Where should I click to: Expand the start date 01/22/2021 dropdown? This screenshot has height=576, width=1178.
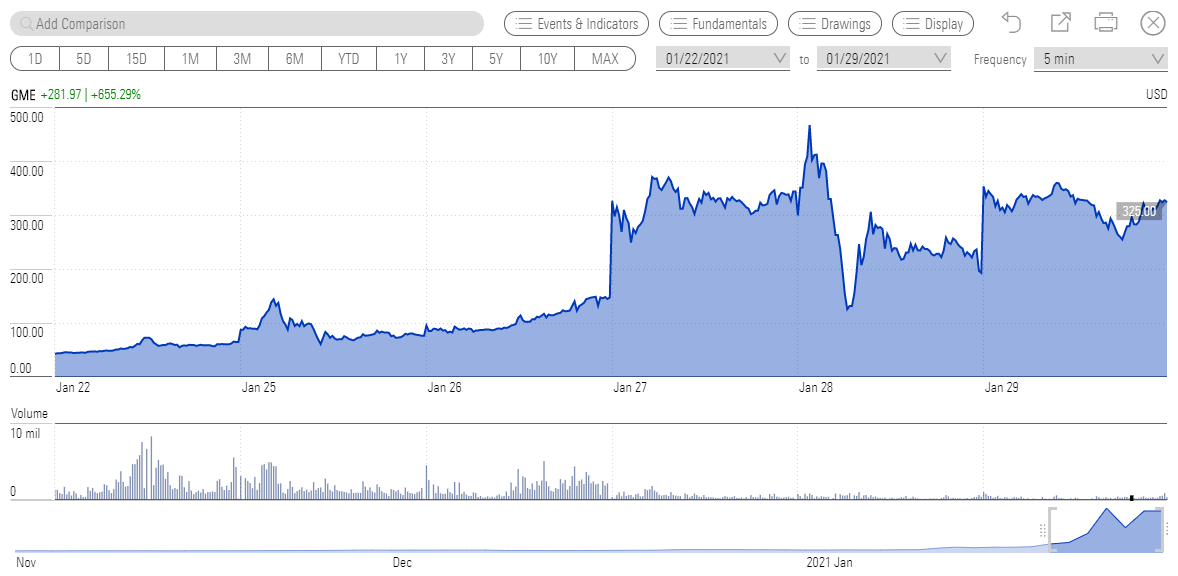781,59
